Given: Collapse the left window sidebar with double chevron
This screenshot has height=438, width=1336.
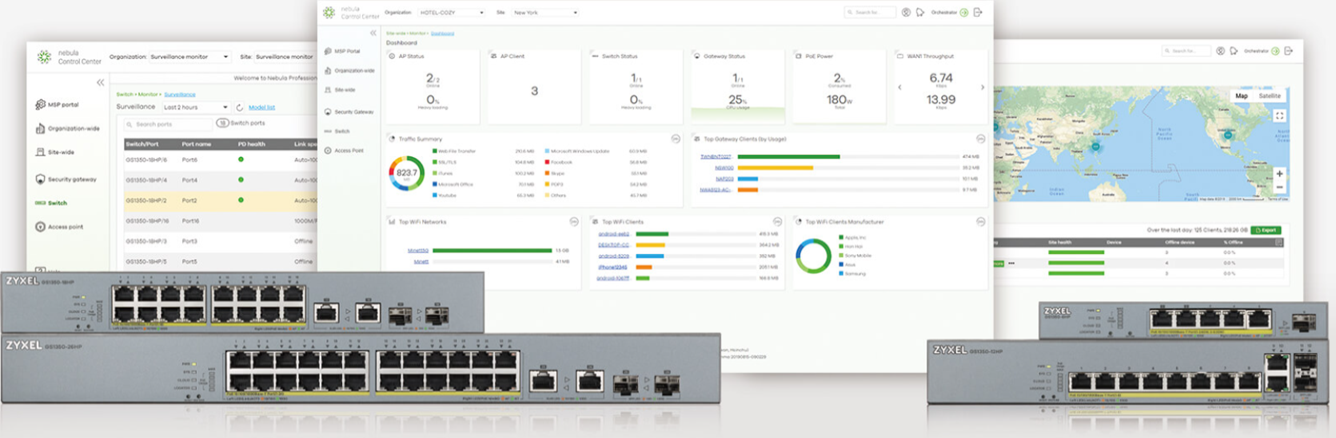Looking at the screenshot, I should tap(100, 82).
